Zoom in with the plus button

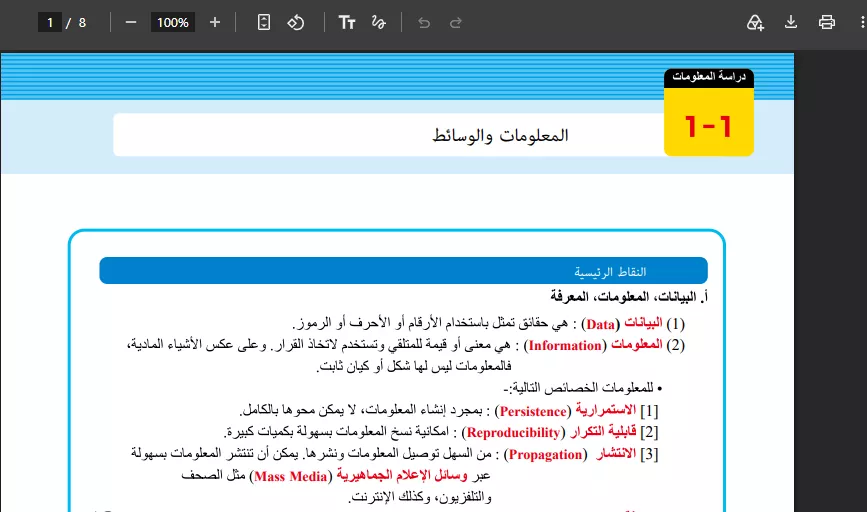coord(215,23)
